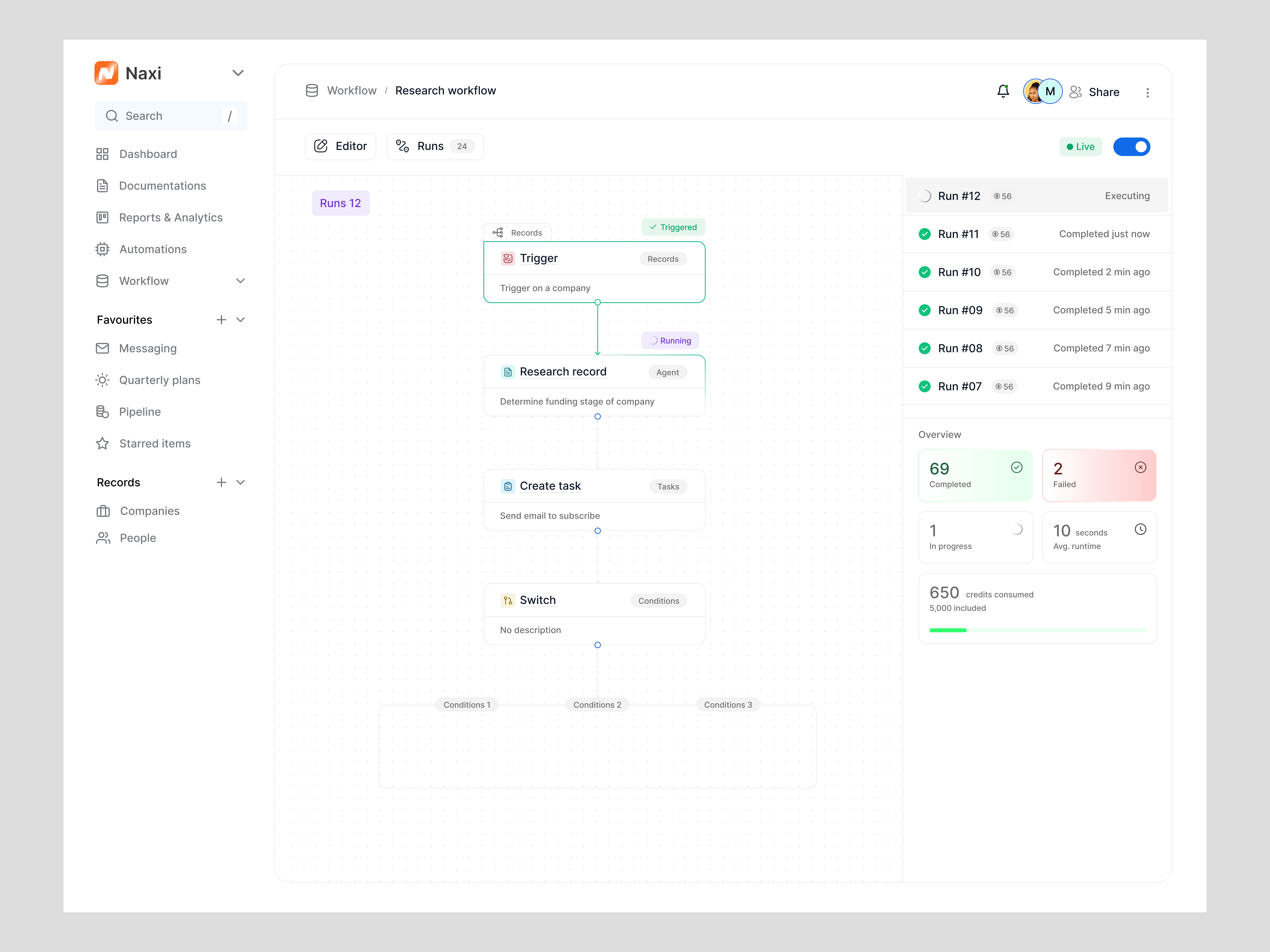1270x952 pixels.
Task: Click the Starred items star icon
Action: pyautogui.click(x=102, y=444)
